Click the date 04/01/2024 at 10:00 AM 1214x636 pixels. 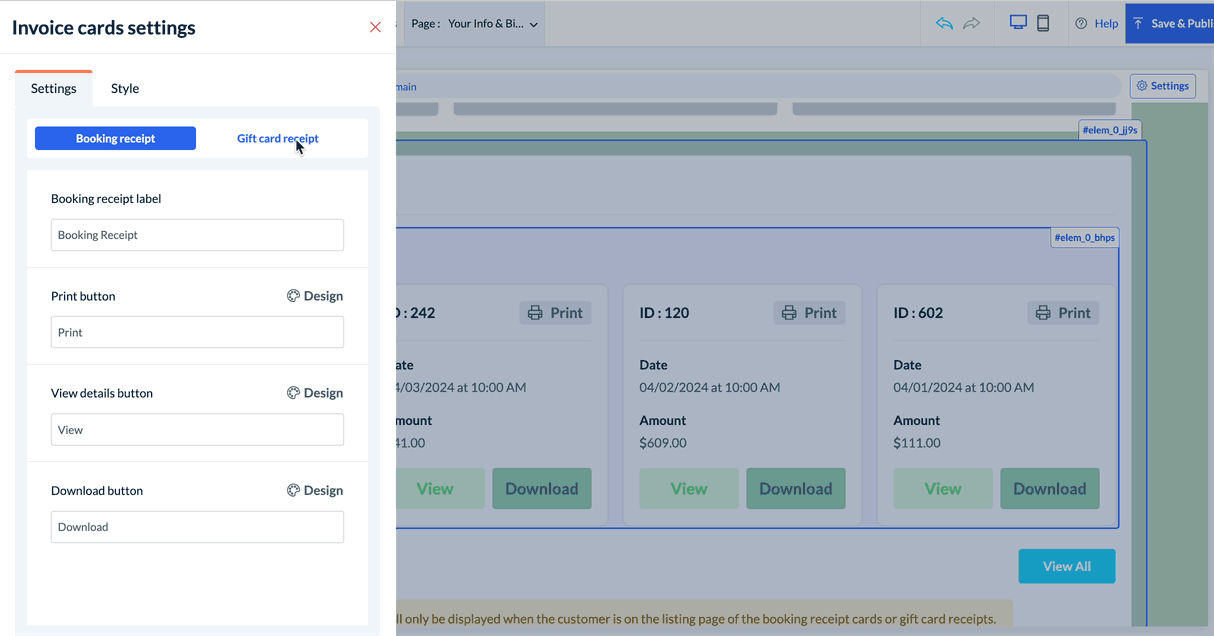point(964,387)
